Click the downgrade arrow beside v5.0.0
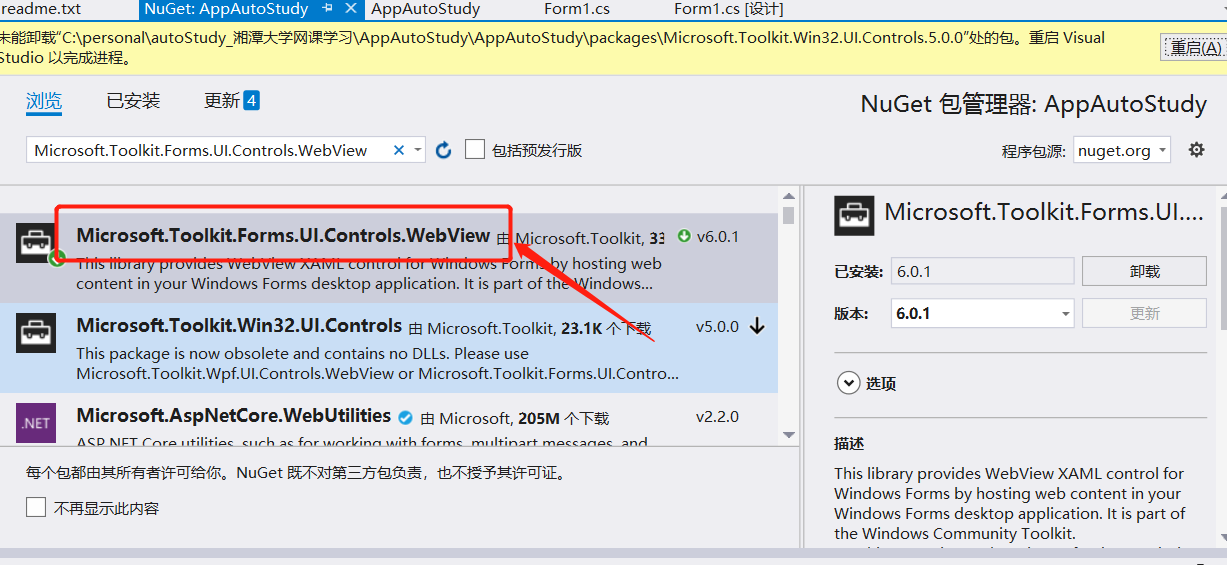The image size is (1227, 565). [757, 327]
